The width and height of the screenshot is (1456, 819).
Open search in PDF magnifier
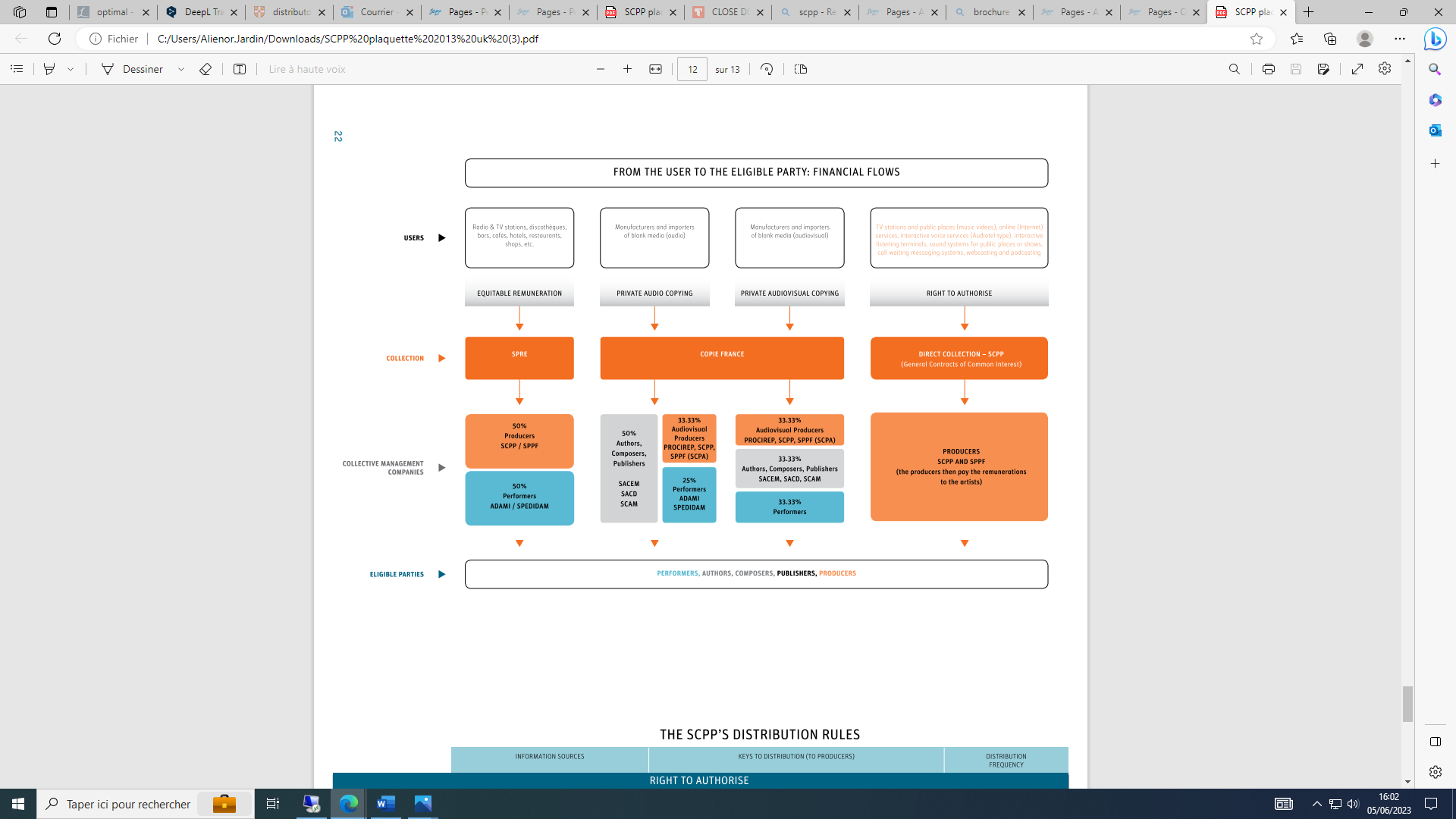pyautogui.click(x=1234, y=69)
